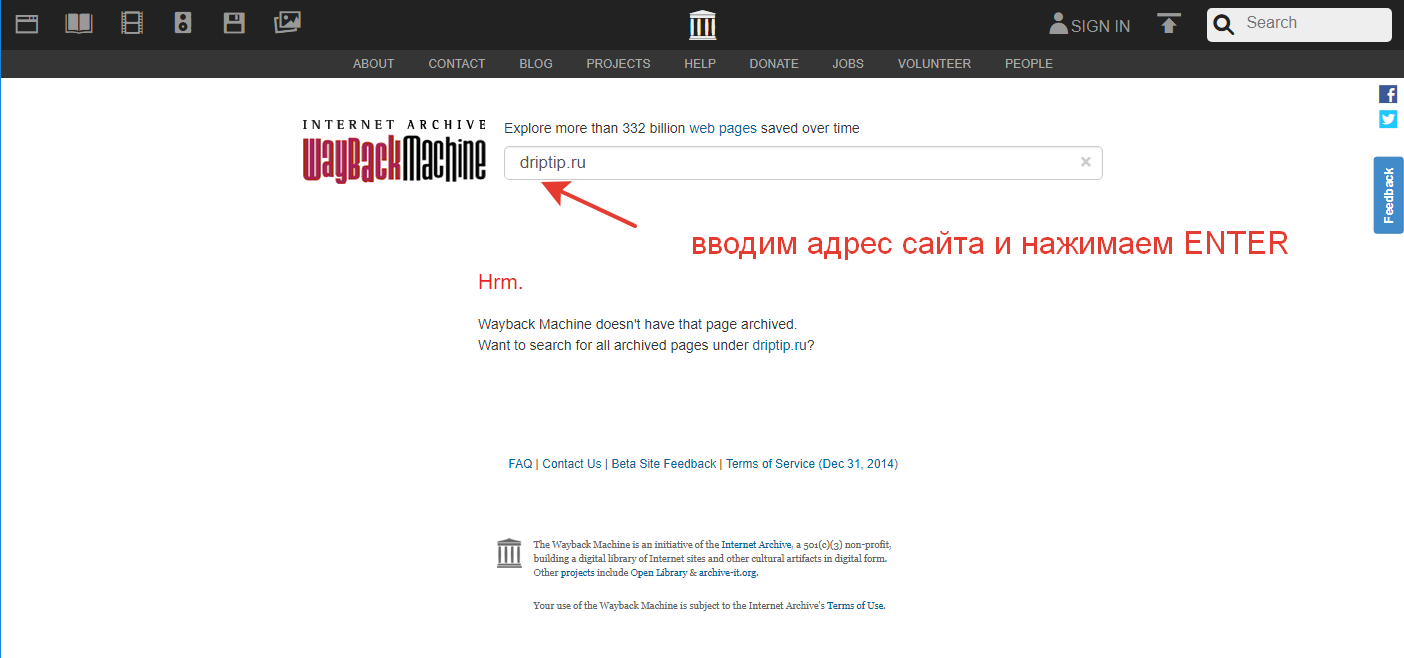
Task: Open the Video film strip icon
Action: 131,23
